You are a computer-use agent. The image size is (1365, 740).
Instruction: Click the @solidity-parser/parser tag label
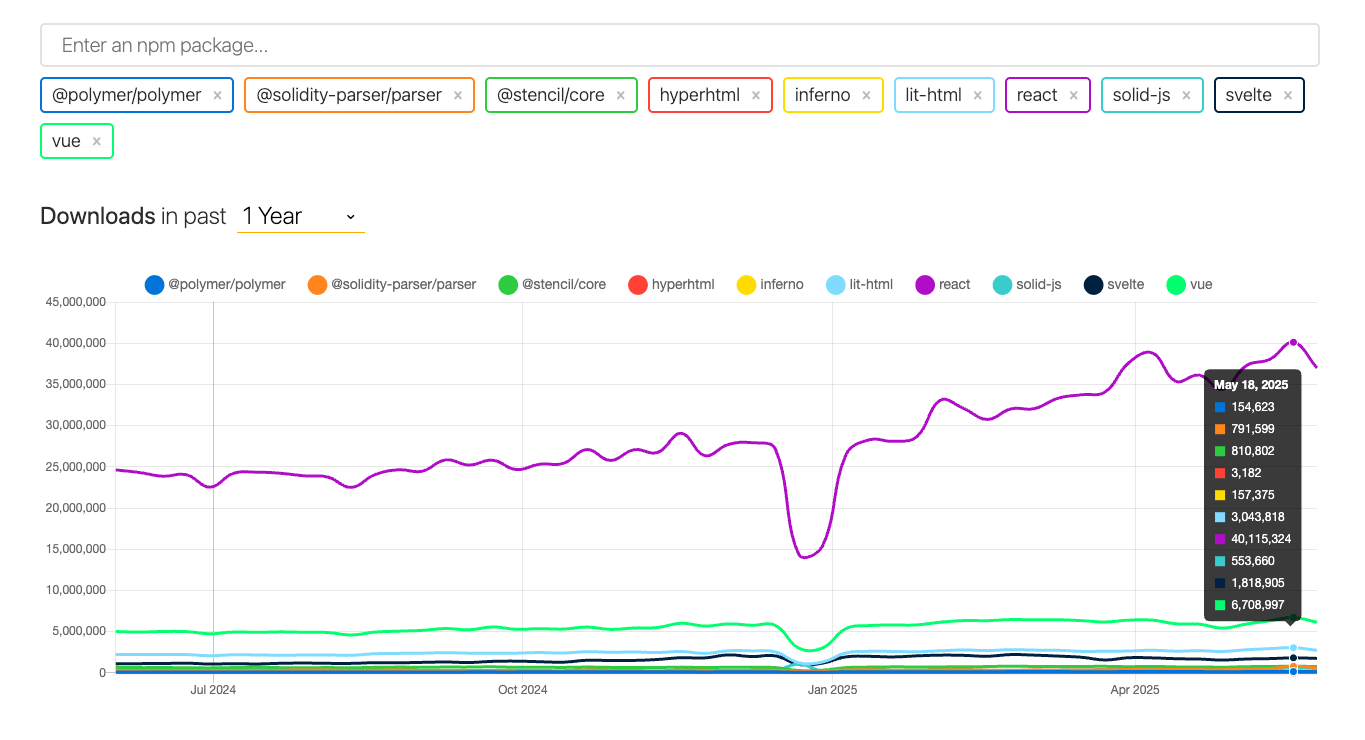point(349,95)
